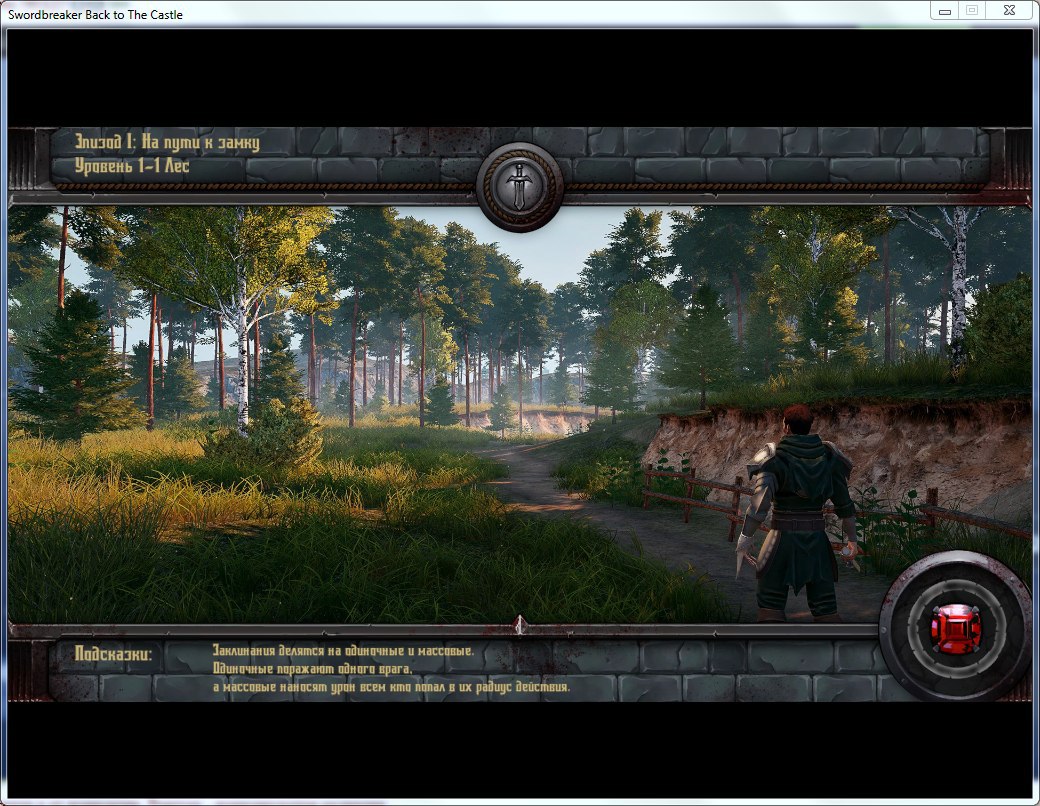This screenshot has width=1040, height=806.
Task: Click the small diamond marker on bottom frame
Action: tap(520, 625)
